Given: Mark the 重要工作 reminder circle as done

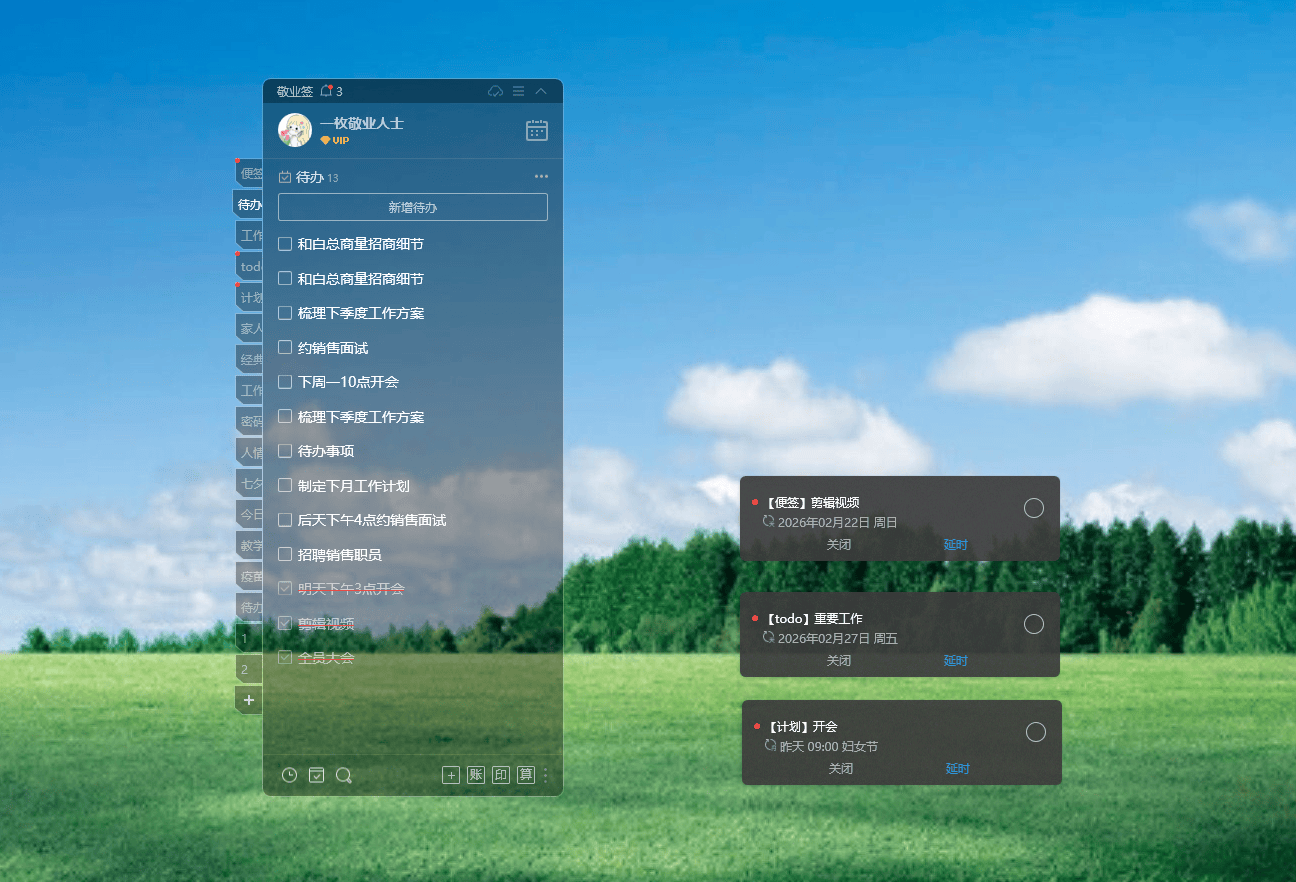Looking at the screenshot, I should 1034,624.
